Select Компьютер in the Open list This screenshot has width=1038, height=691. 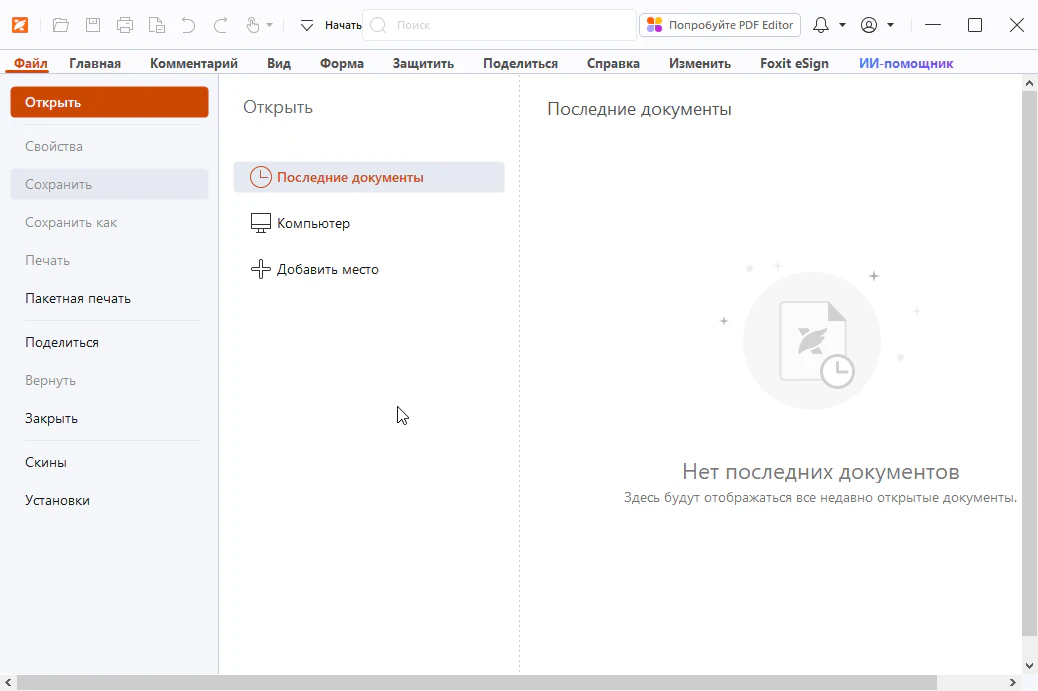[x=313, y=223]
